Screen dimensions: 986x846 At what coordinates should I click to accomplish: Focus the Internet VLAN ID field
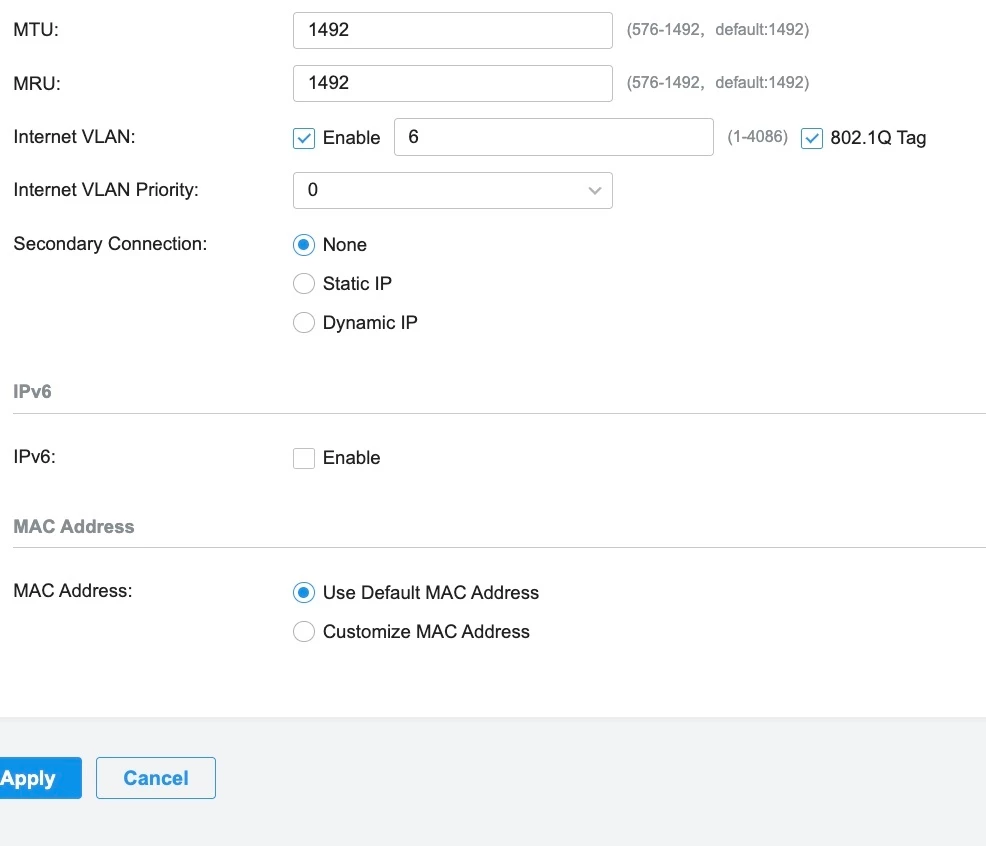coord(553,137)
